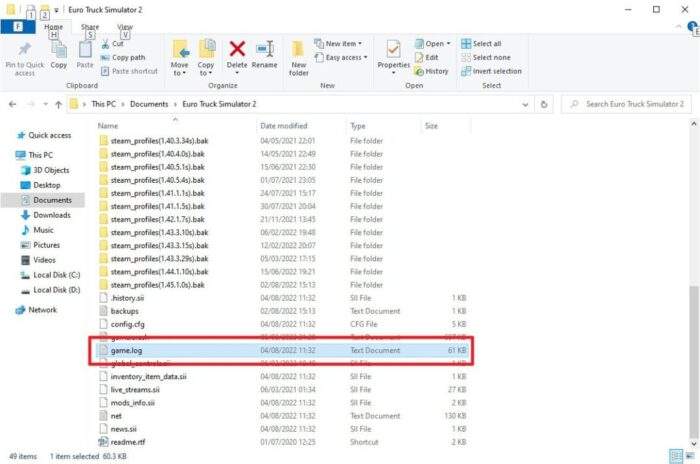Click Pin to Quick access icon

[x=24, y=50]
